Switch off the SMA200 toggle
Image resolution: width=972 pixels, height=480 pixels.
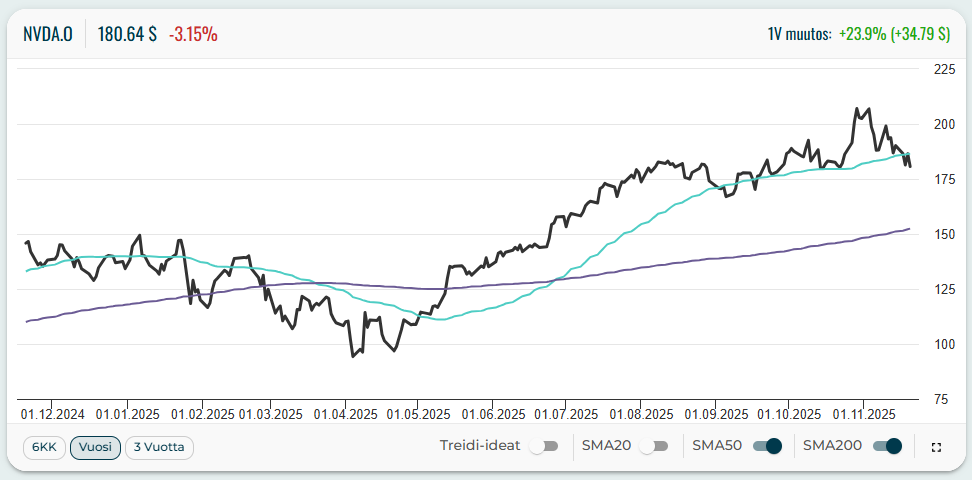pos(887,447)
